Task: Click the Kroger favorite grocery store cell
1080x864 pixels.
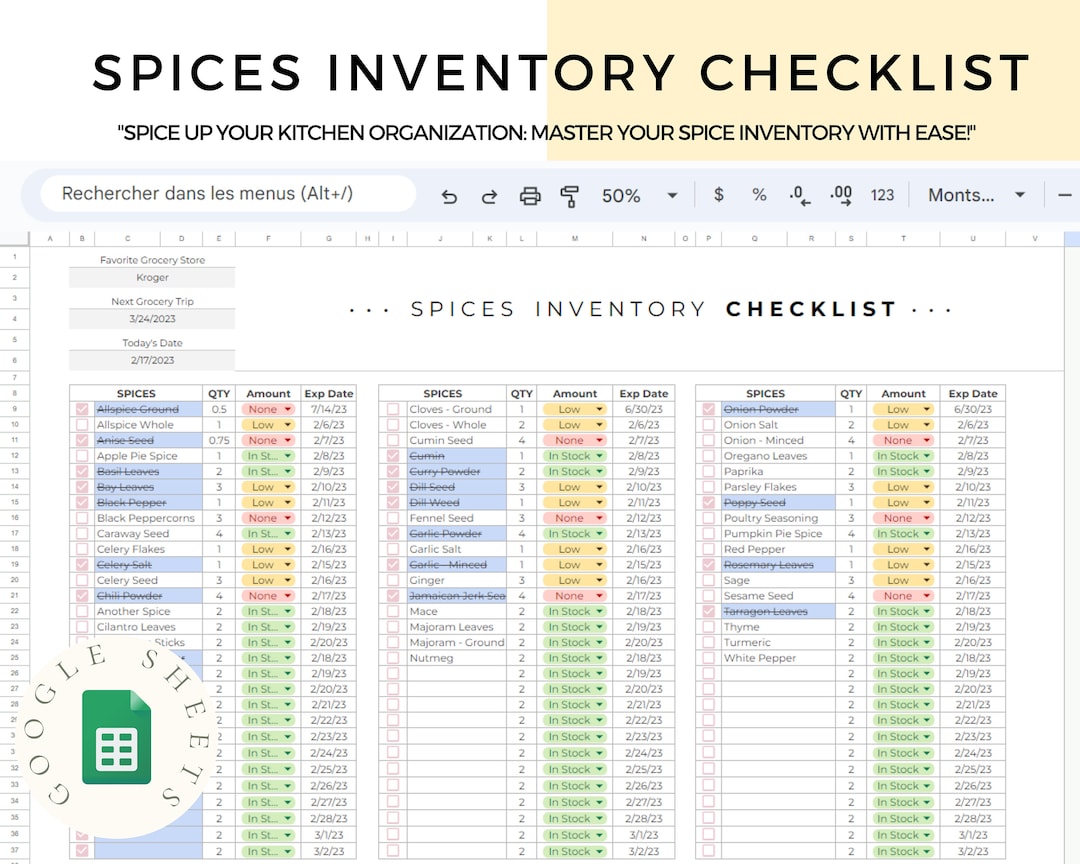Action: [151, 276]
